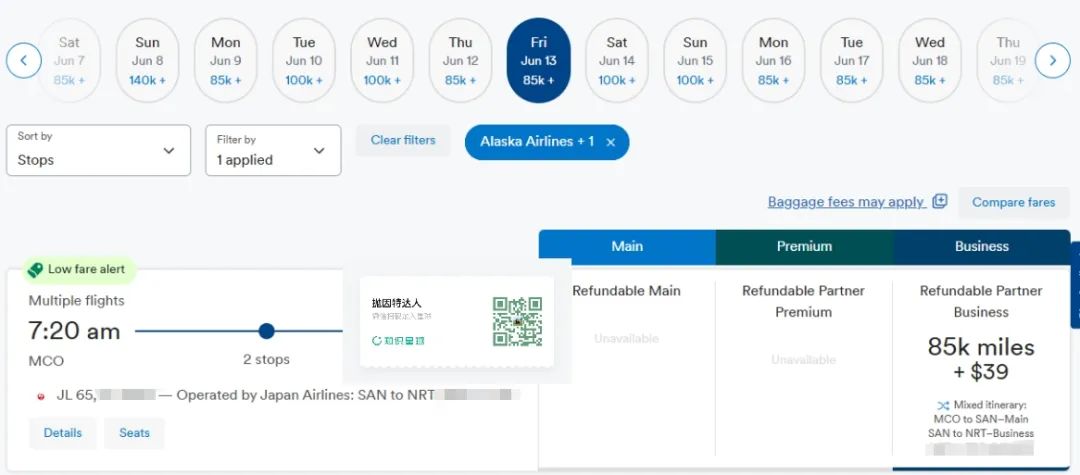Click the baggage fees info icon
The width and height of the screenshot is (1080, 475).
click(939, 201)
